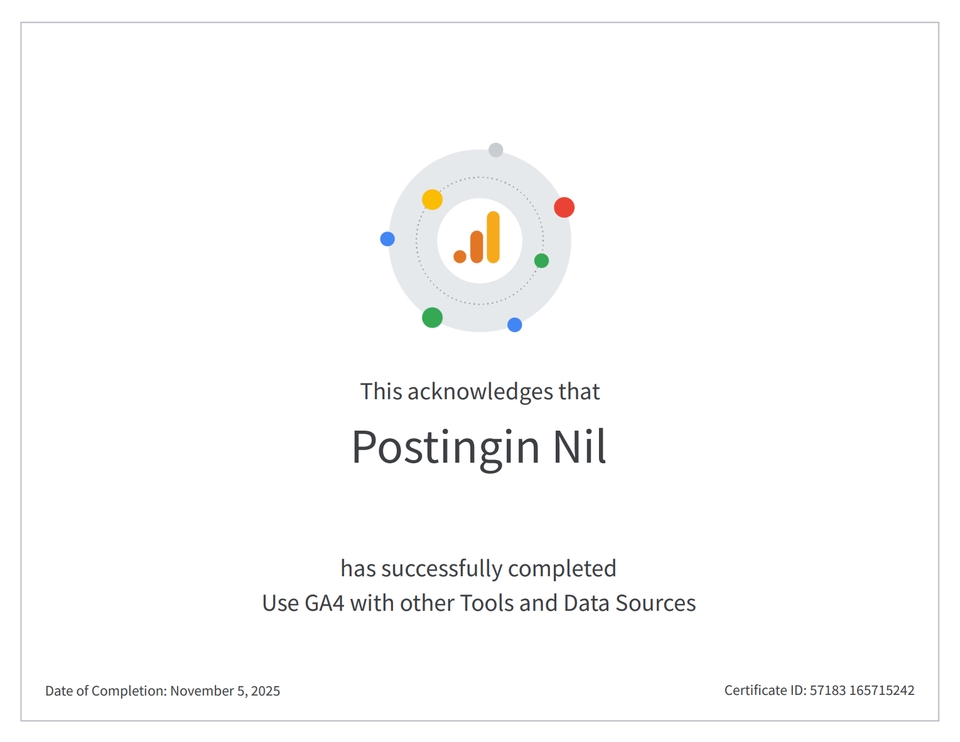Click the recipient name Postingin Nil
The image size is (960, 742).
tap(479, 448)
